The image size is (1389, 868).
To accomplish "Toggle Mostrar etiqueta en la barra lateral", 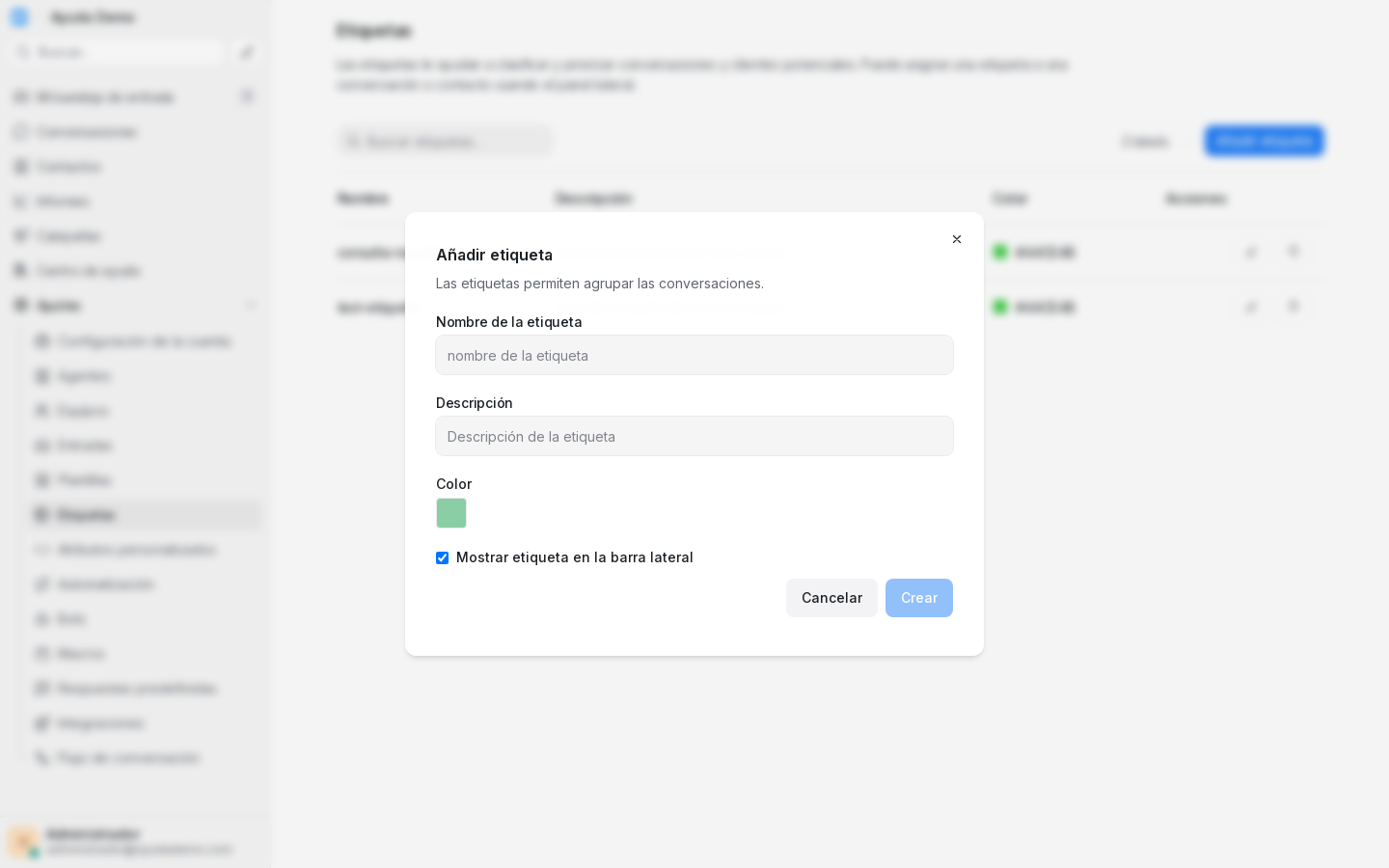I will [442, 557].
